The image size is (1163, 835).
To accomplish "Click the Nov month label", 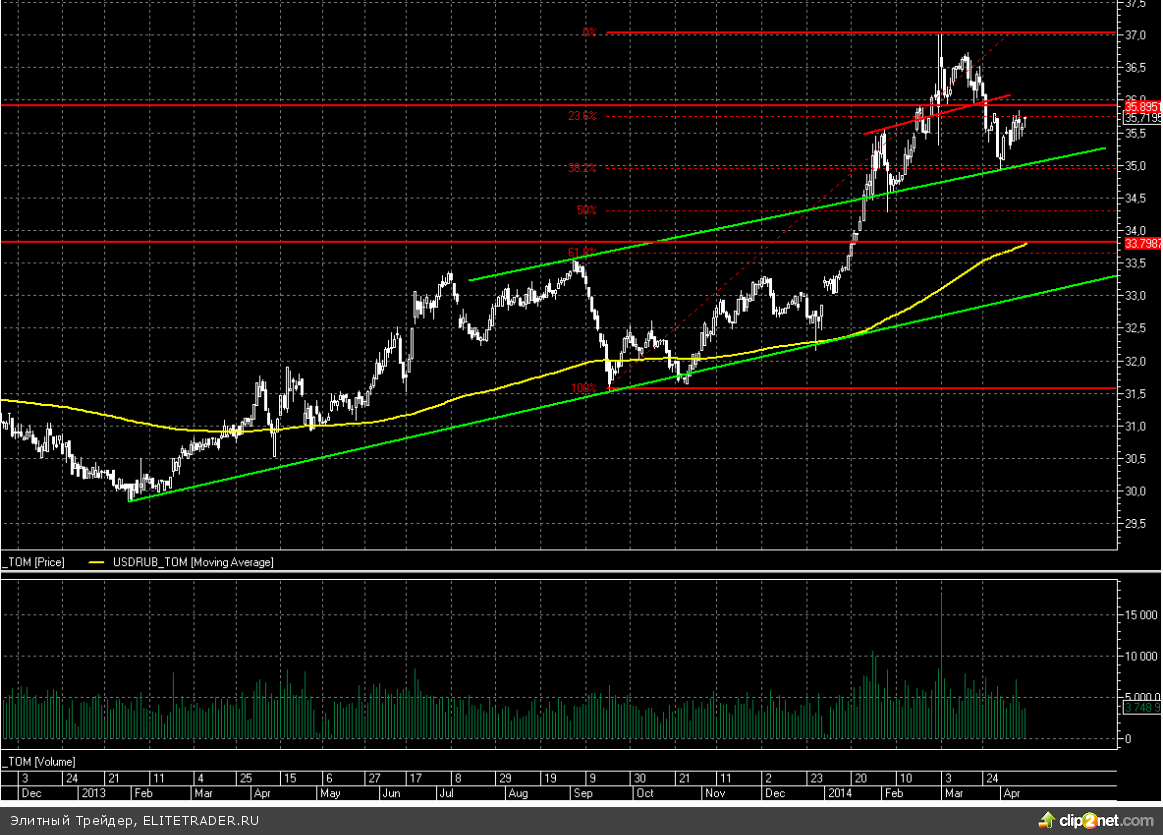I will (715, 793).
